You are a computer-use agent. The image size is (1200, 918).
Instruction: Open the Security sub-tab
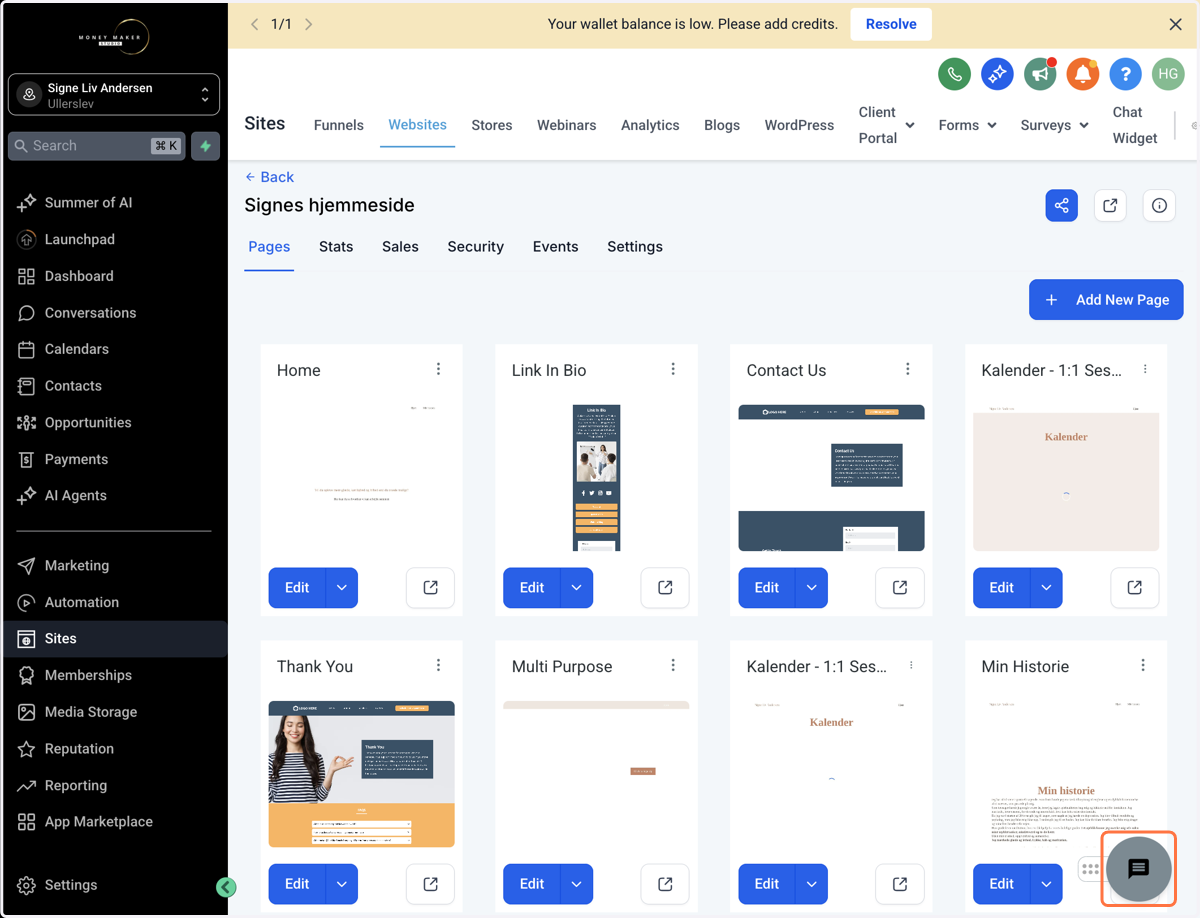[x=476, y=247]
